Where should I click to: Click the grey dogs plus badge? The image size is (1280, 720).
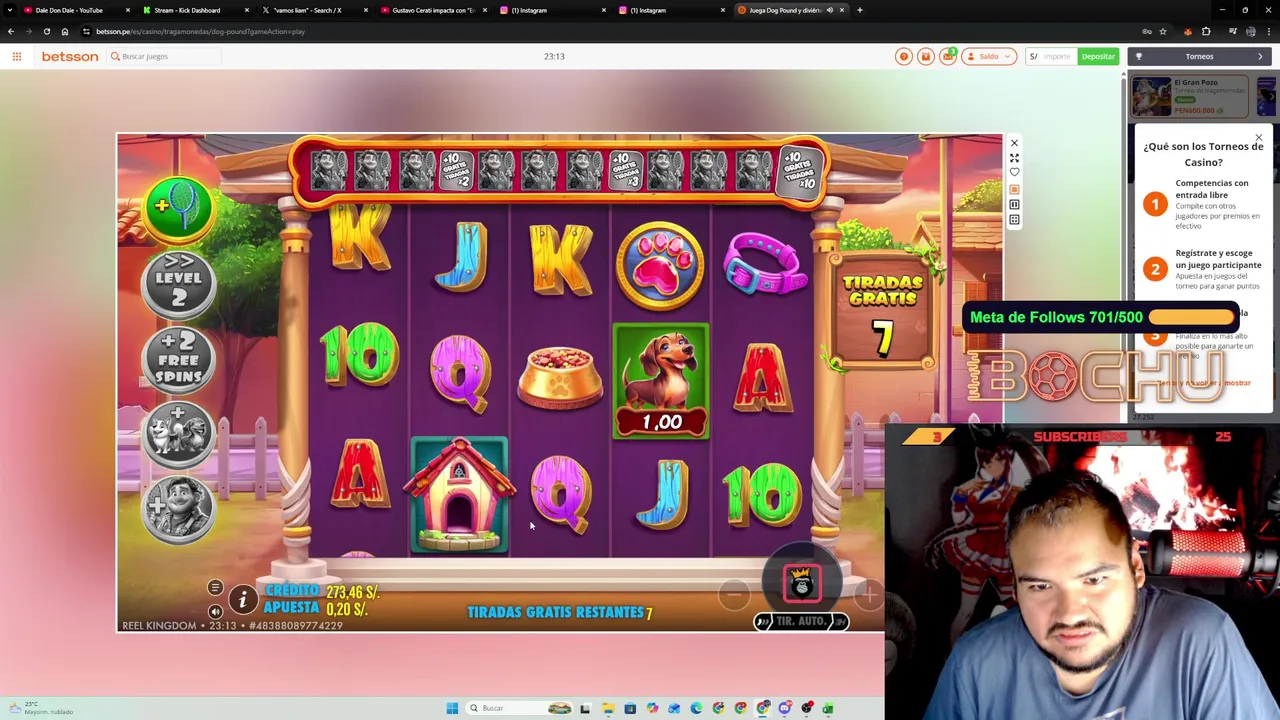click(x=178, y=434)
